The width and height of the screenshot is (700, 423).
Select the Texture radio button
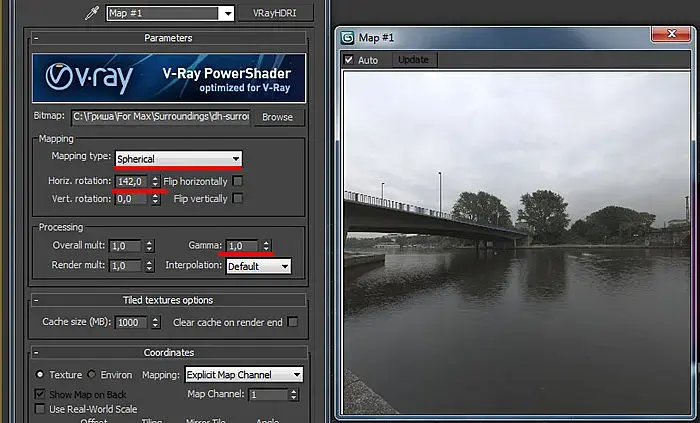point(40,374)
